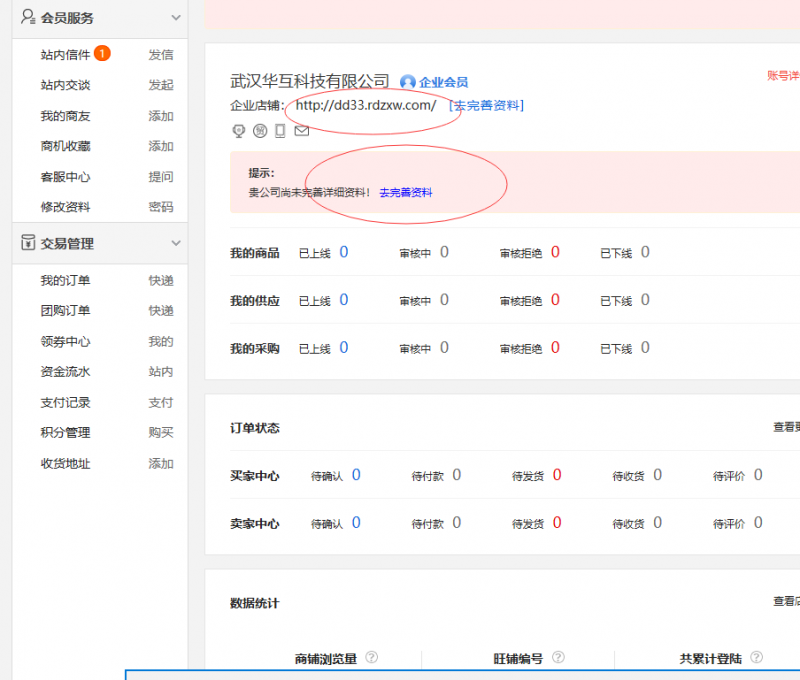Click the 企业会员 badge icon
The image size is (800, 680).
tap(408, 82)
